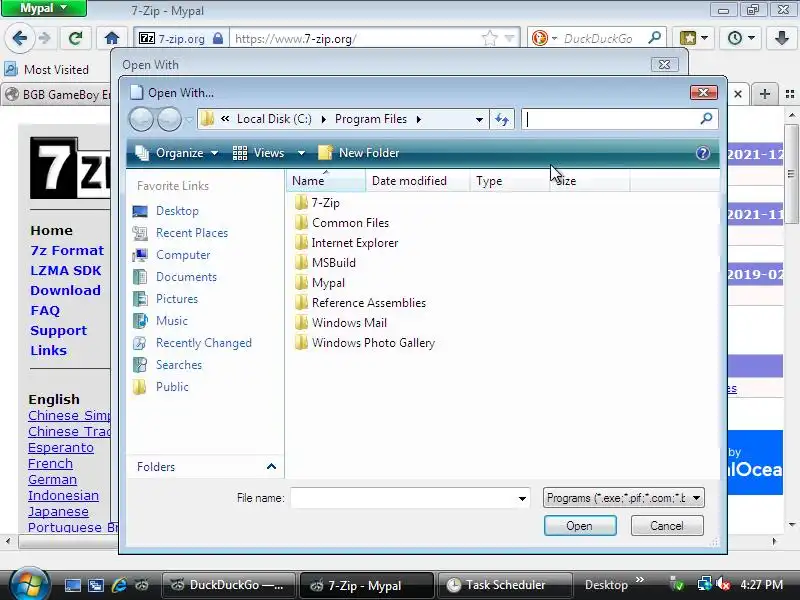Screen dimensions: 800x600
Task: Click the muted volume tray icon
Action: [723, 584]
